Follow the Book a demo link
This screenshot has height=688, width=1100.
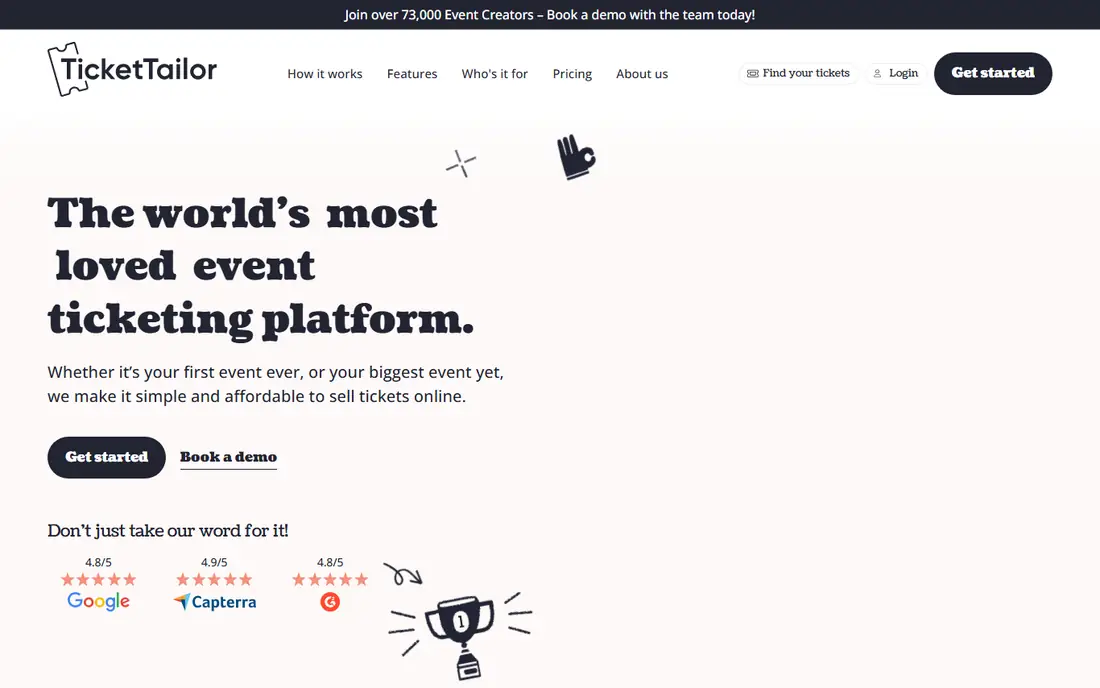228,457
